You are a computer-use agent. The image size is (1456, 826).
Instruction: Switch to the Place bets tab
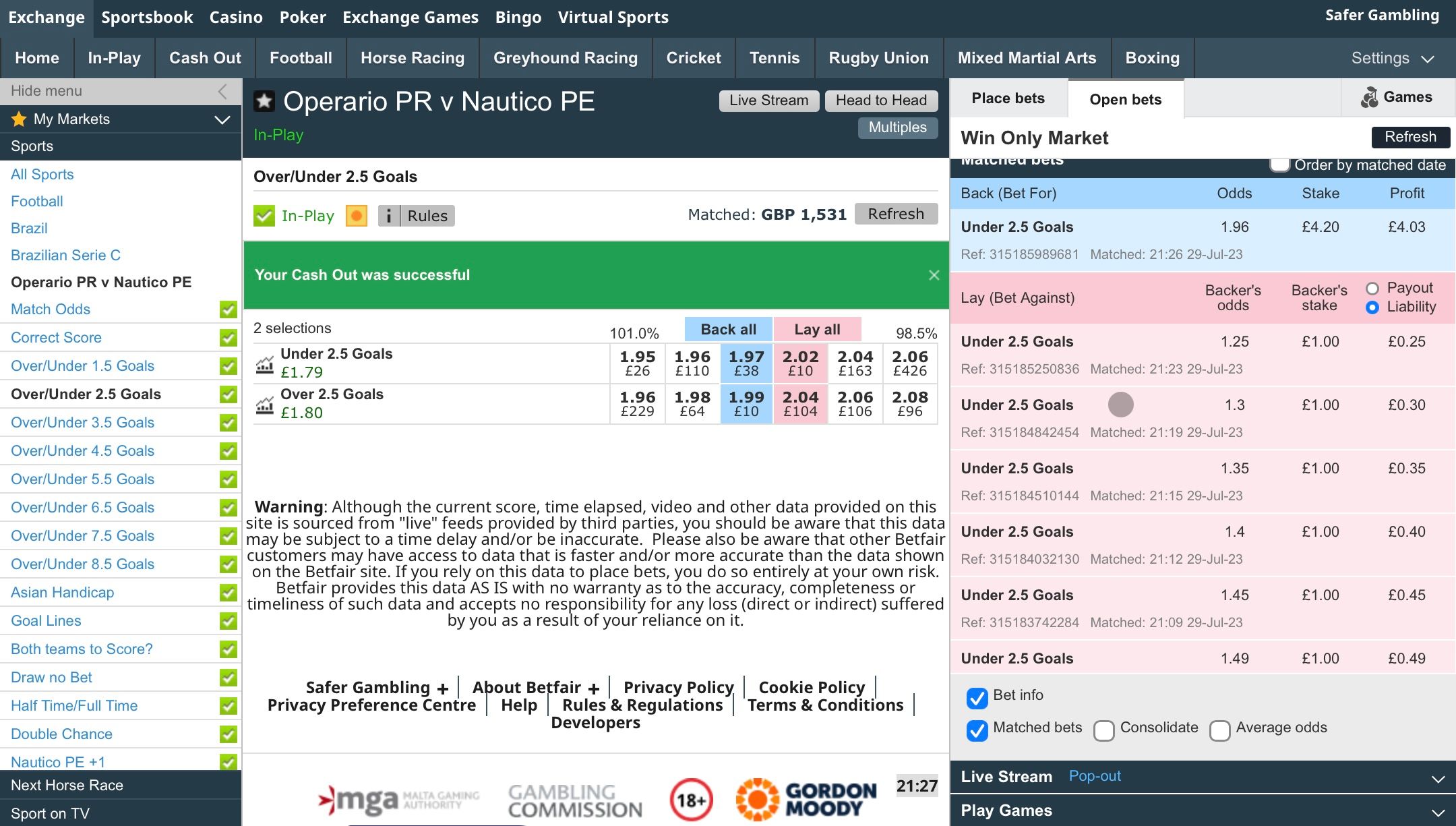(1008, 98)
